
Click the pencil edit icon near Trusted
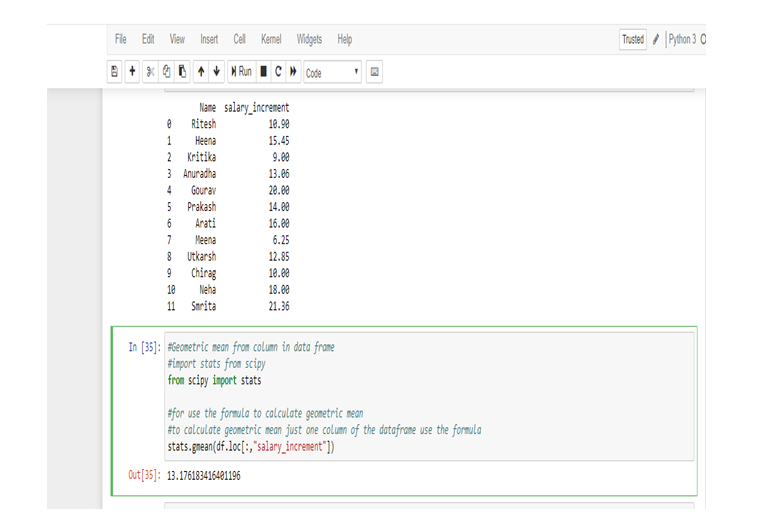pyautogui.click(x=656, y=39)
